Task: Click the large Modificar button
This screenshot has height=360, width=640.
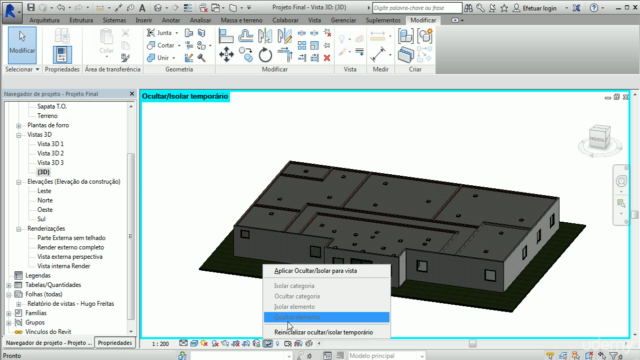Action: click(x=22, y=45)
